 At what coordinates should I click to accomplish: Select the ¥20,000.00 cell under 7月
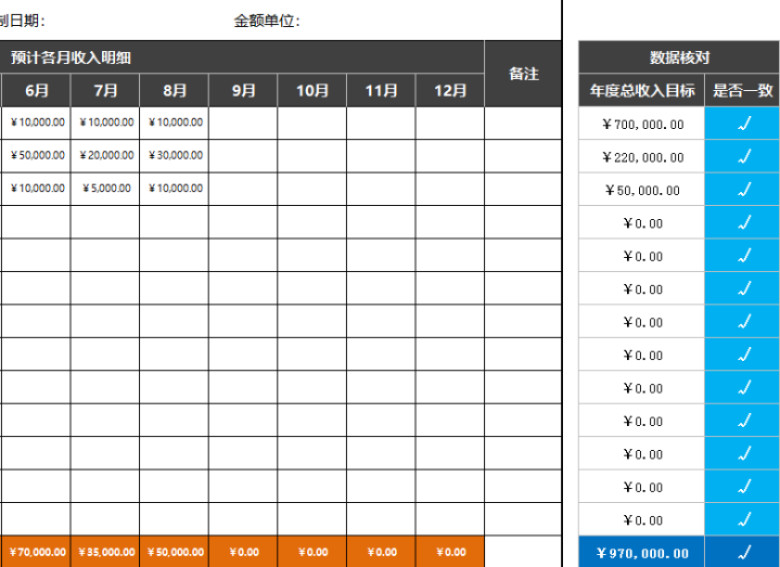pos(105,156)
